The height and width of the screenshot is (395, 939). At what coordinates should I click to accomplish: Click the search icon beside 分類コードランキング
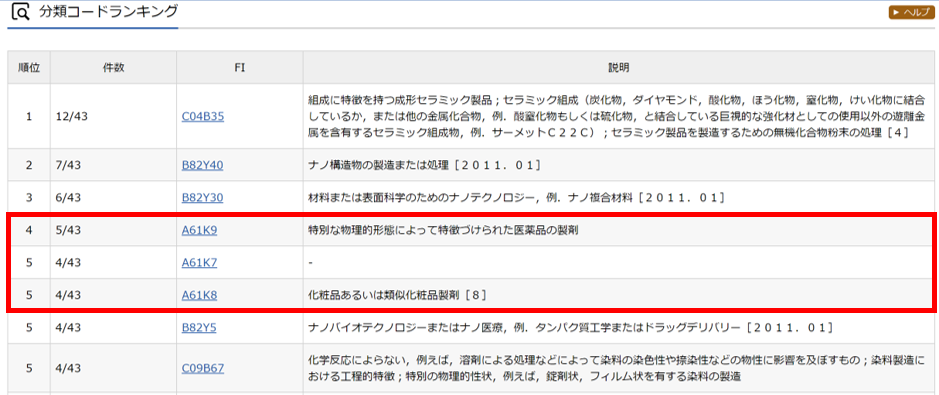tap(21, 12)
